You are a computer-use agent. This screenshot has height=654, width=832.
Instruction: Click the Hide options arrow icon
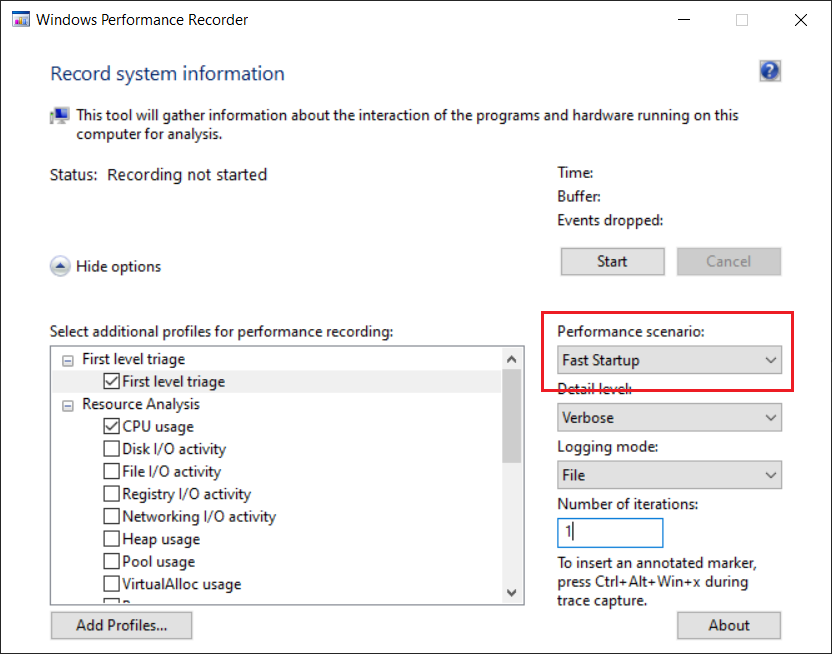click(x=60, y=266)
